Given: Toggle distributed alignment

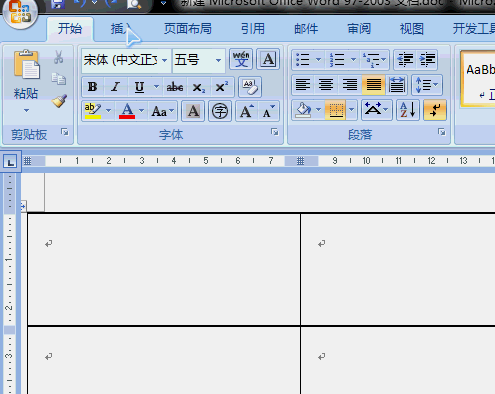Looking at the screenshot, I should pyautogui.click(x=397, y=84).
